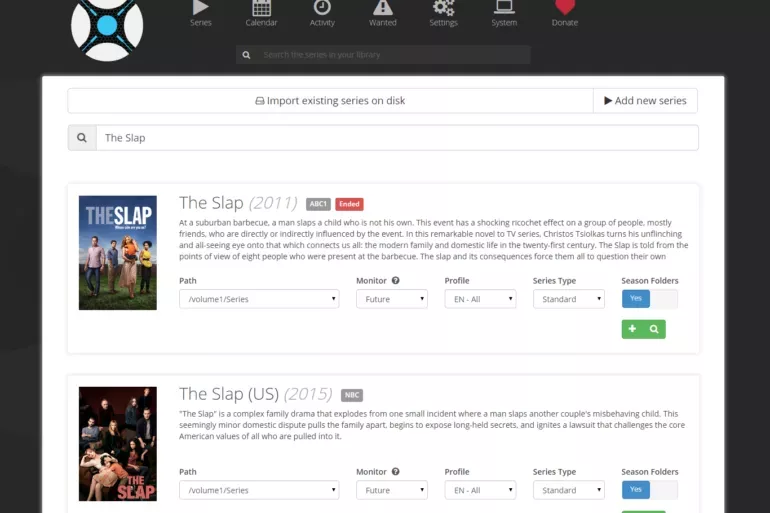Open the System page
Screen dimensions: 770x513
pos(504,14)
